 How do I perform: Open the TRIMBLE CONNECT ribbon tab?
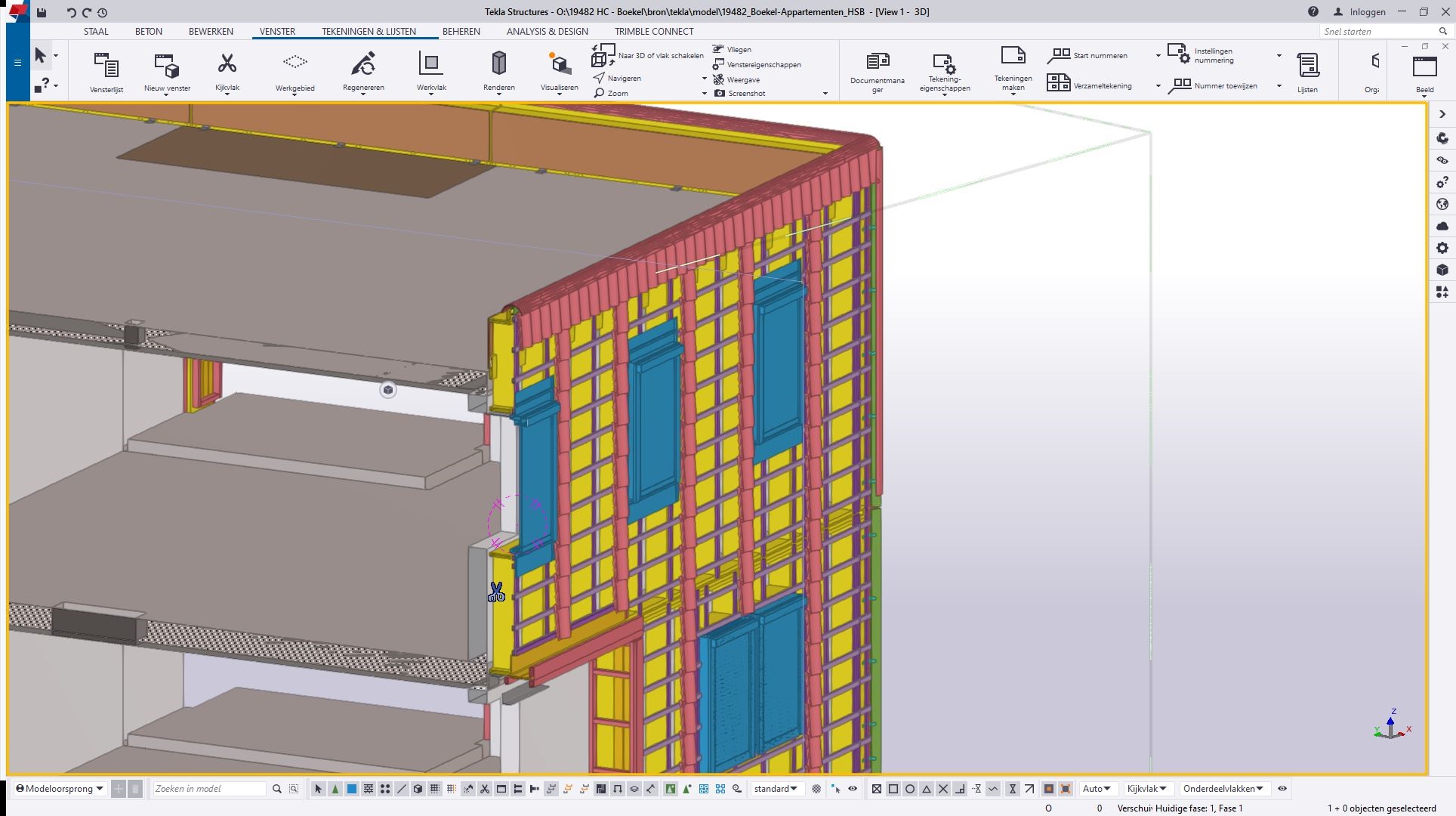click(654, 32)
